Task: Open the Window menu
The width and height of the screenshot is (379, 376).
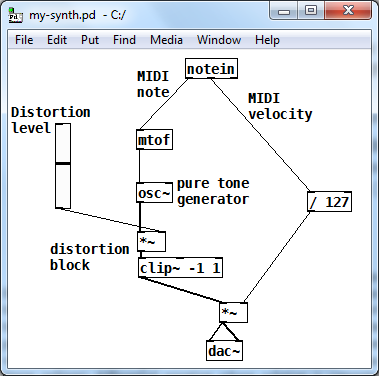Action: pos(219,40)
